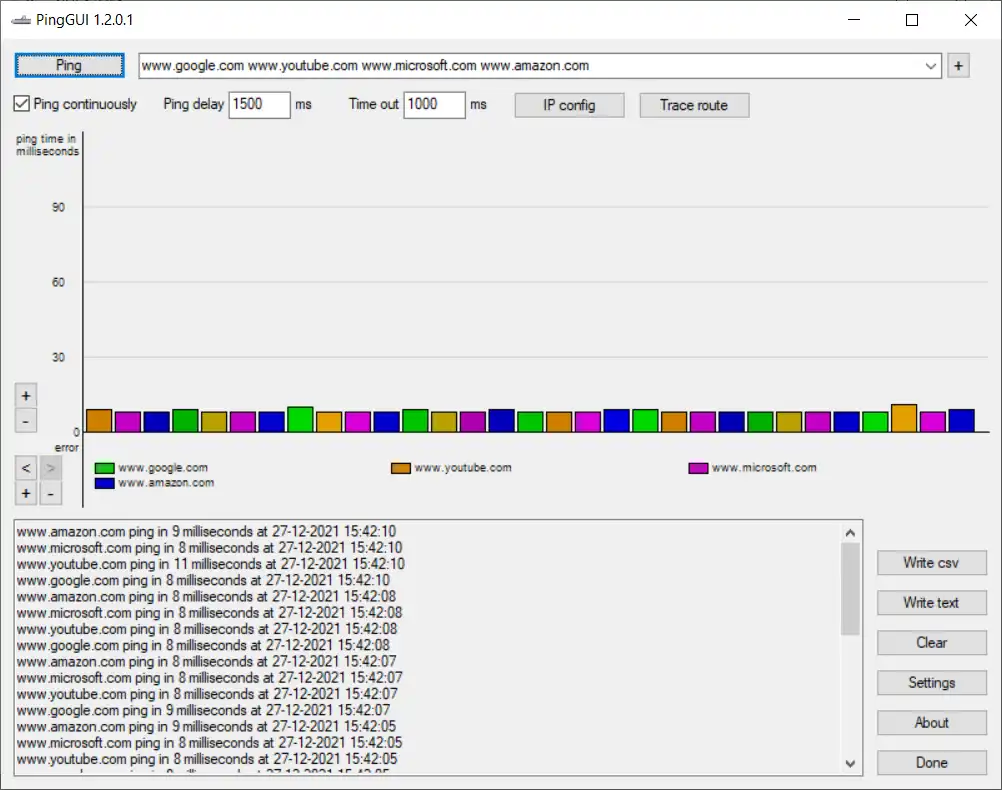Click Write text button

pyautogui.click(x=932, y=603)
